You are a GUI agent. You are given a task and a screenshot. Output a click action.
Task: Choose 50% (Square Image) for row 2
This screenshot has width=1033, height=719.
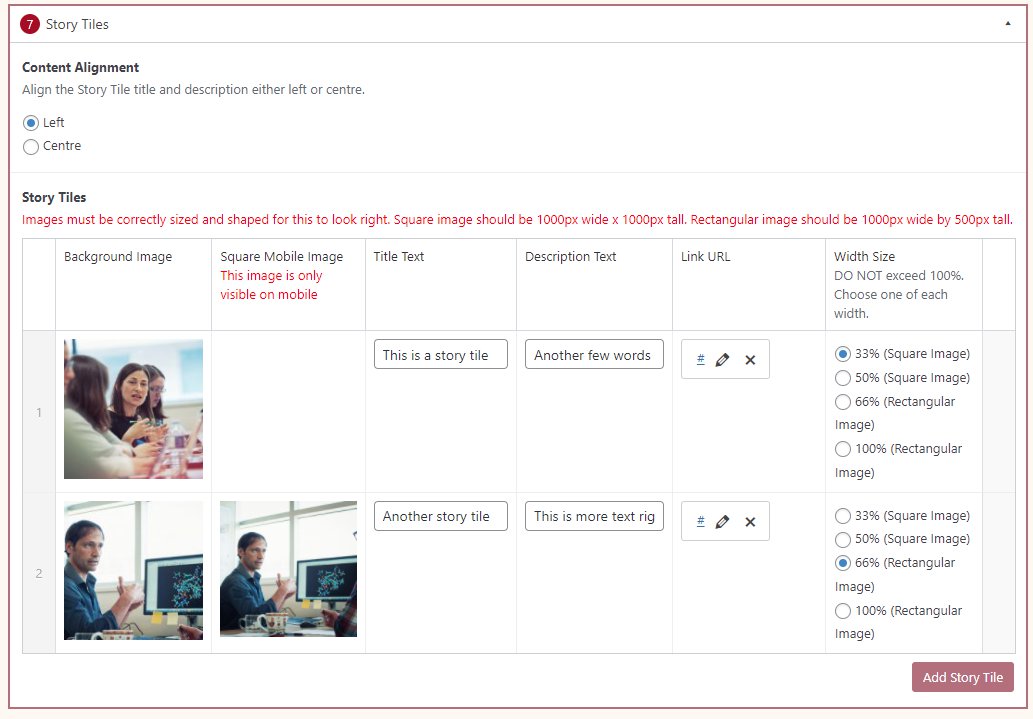click(843, 539)
